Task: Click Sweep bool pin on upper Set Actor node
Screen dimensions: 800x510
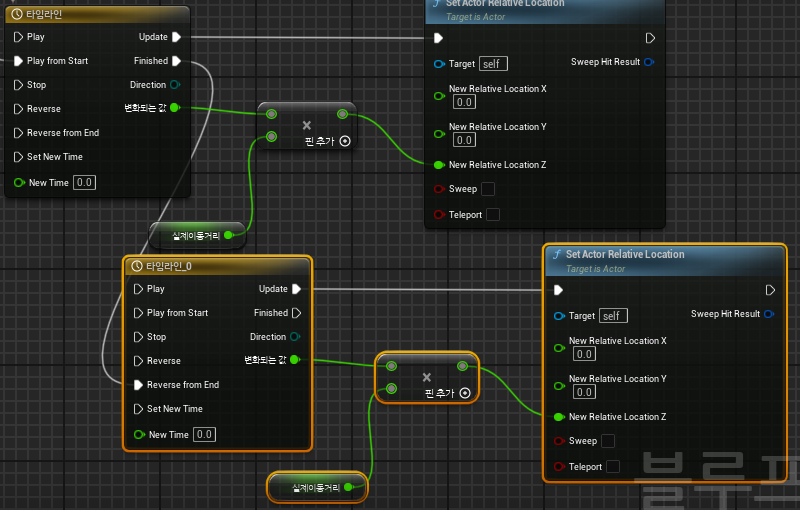Action: (439, 189)
